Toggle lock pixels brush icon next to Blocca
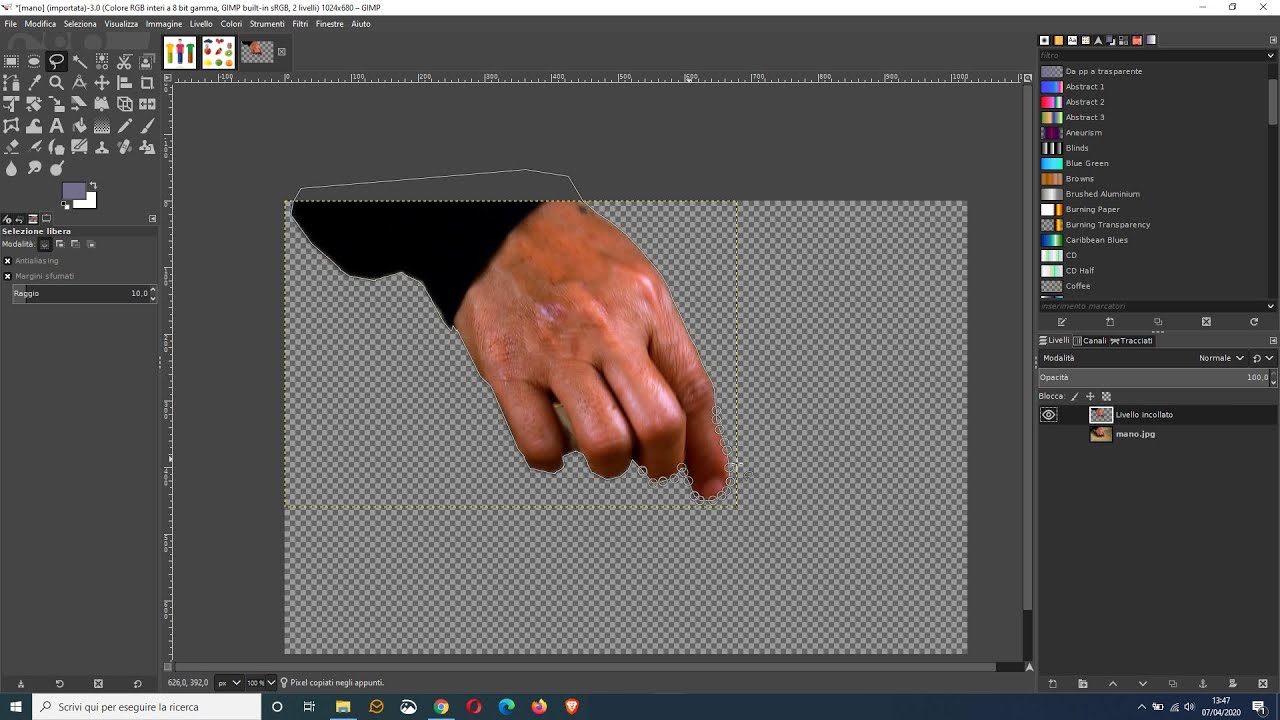Screen dimensions: 1280x720 click(1076, 397)
